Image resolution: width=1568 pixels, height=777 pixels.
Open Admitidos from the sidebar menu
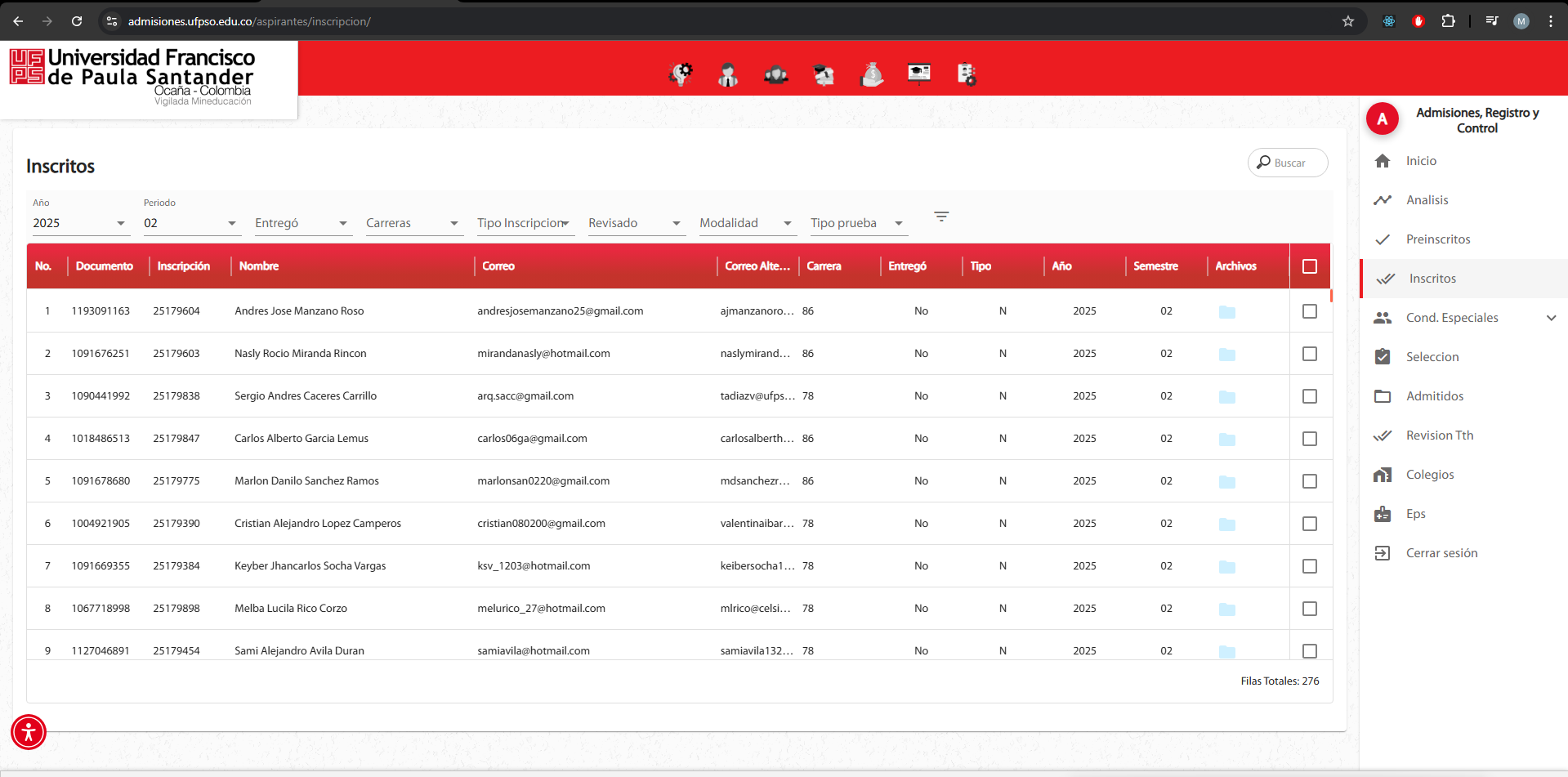pyautogui.click(x=1434, y=396)
